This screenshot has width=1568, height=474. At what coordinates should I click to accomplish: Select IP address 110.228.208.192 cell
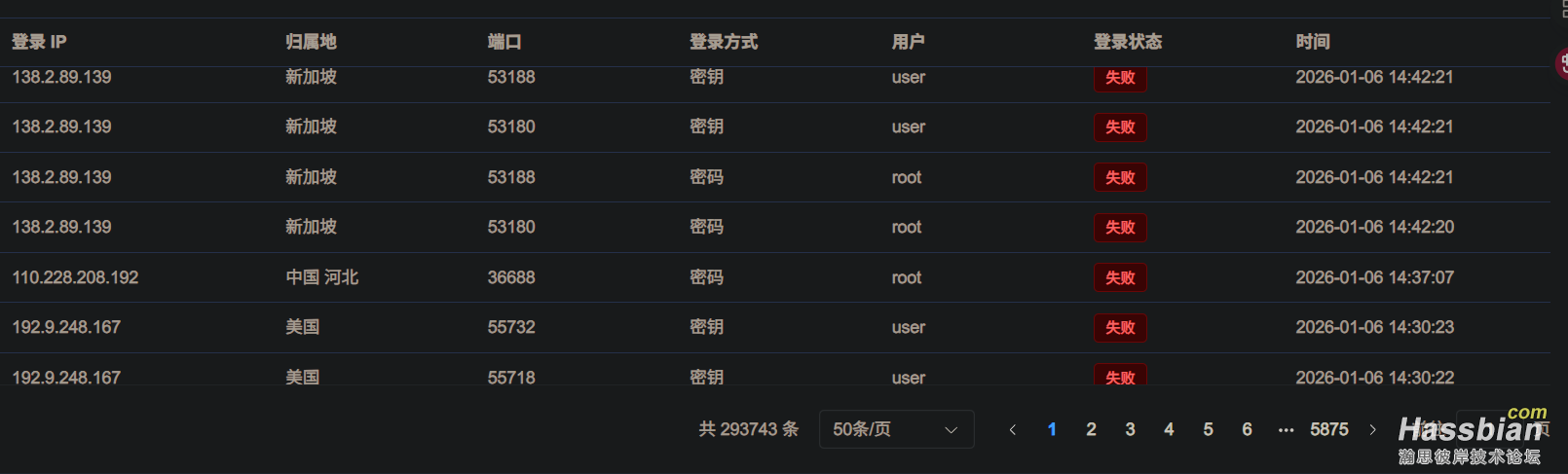tap(75, 277)
